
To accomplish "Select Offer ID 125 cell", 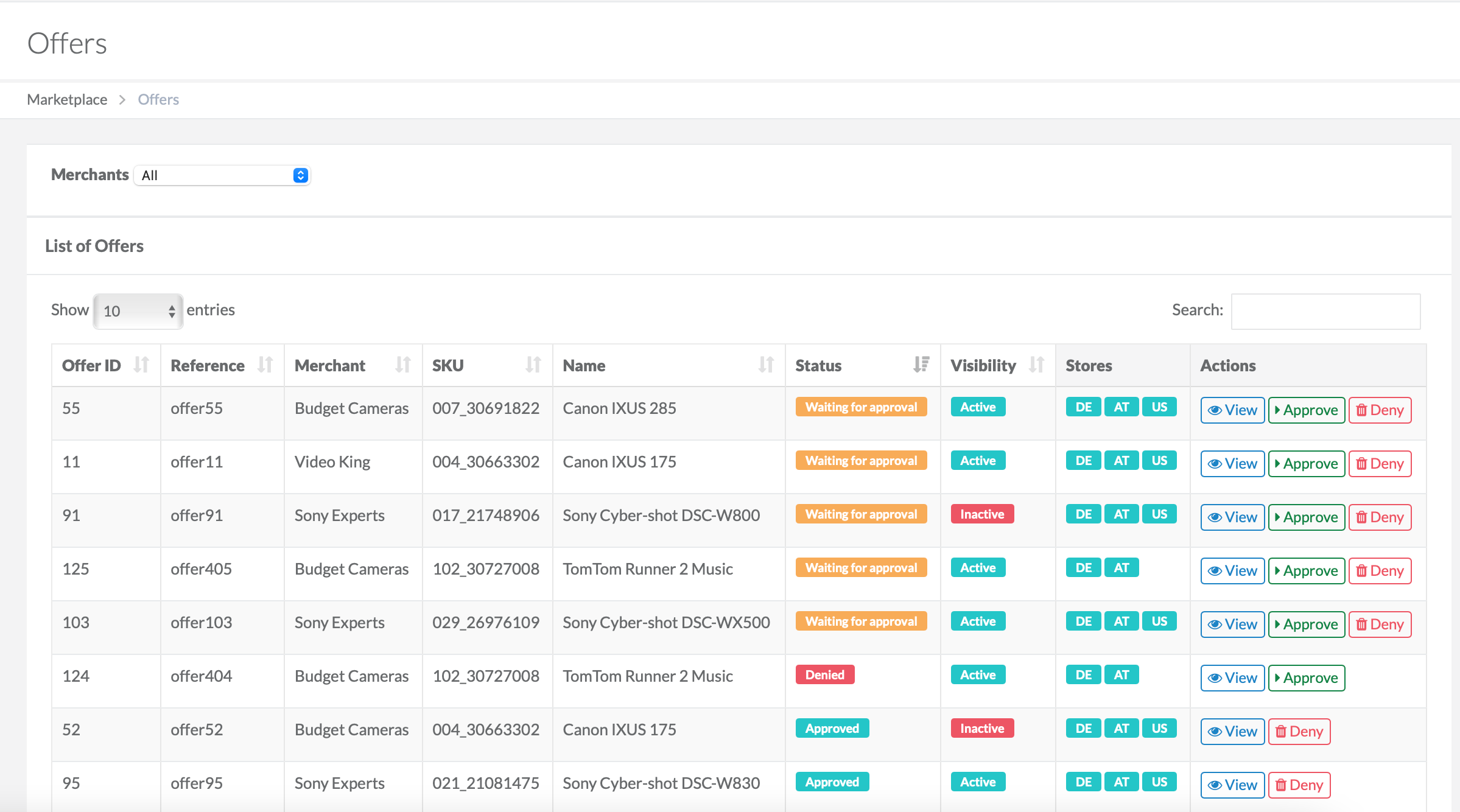I will 106,574.
